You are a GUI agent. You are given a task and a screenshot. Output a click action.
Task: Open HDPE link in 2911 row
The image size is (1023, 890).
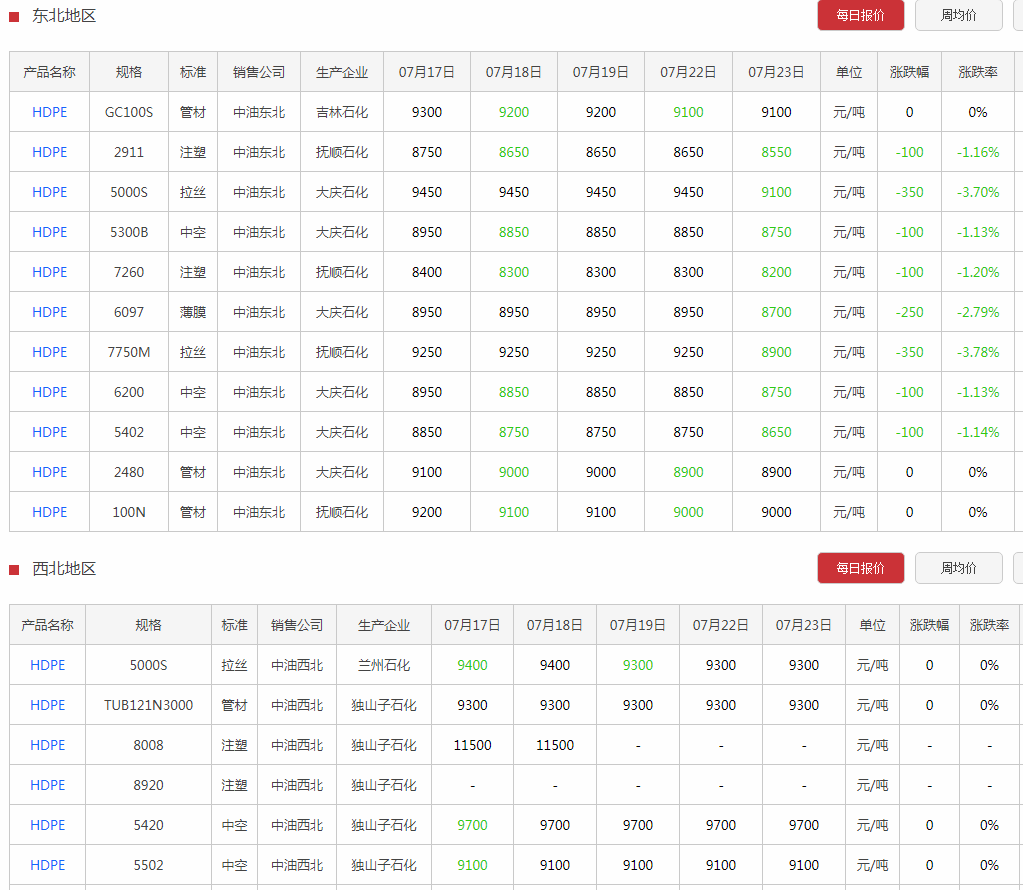pyautogui.click(x=50, y=152)
